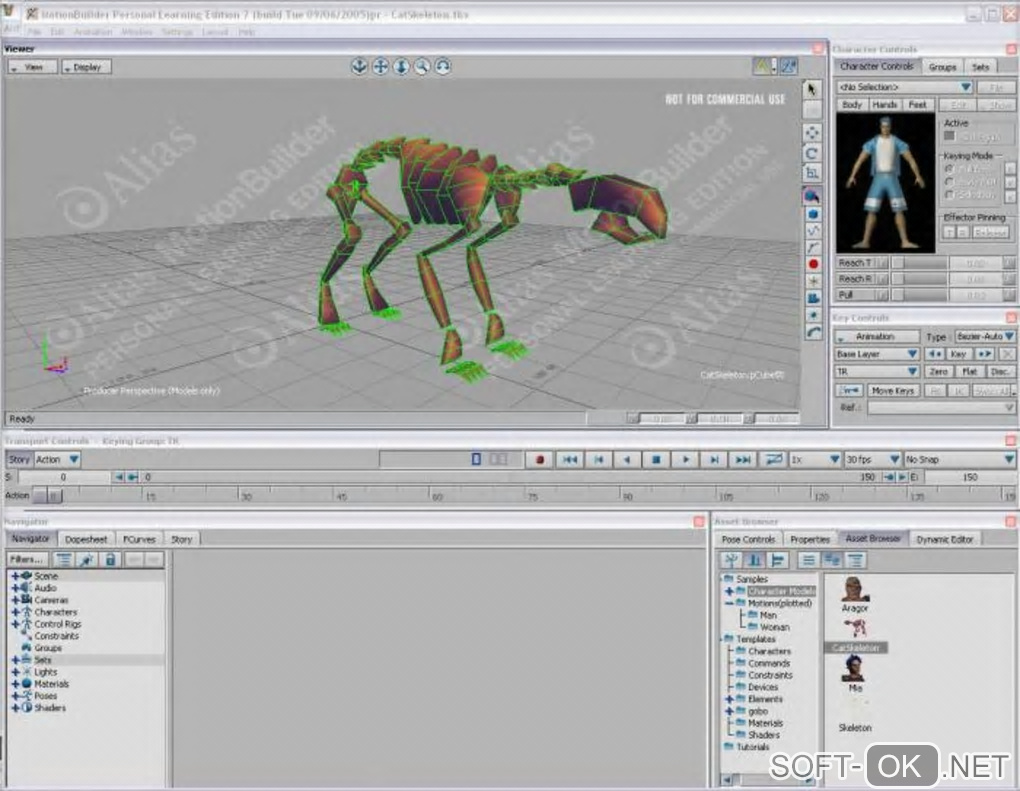
Task: Click the Zero button in Key Controls
Action: (937, 371)
